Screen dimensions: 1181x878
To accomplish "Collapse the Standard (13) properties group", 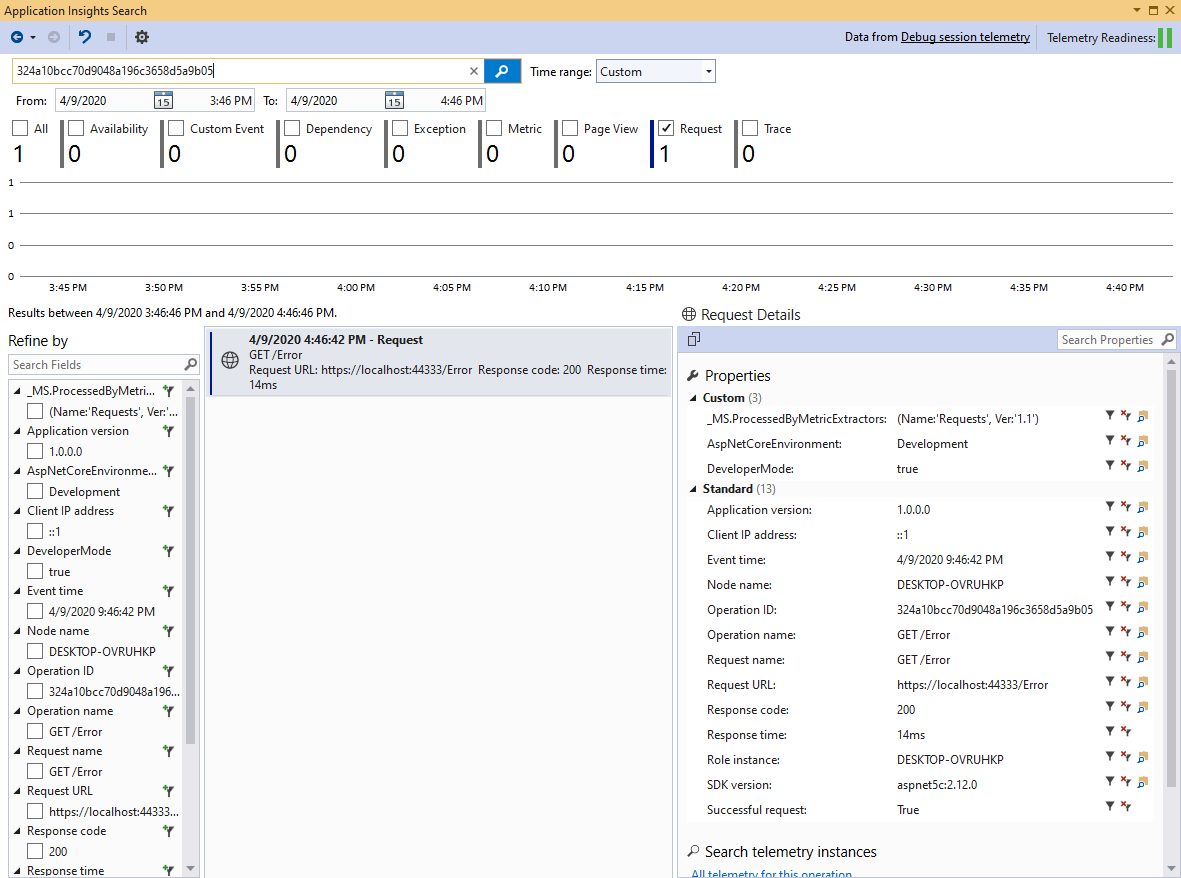I will tap(694, 489).
